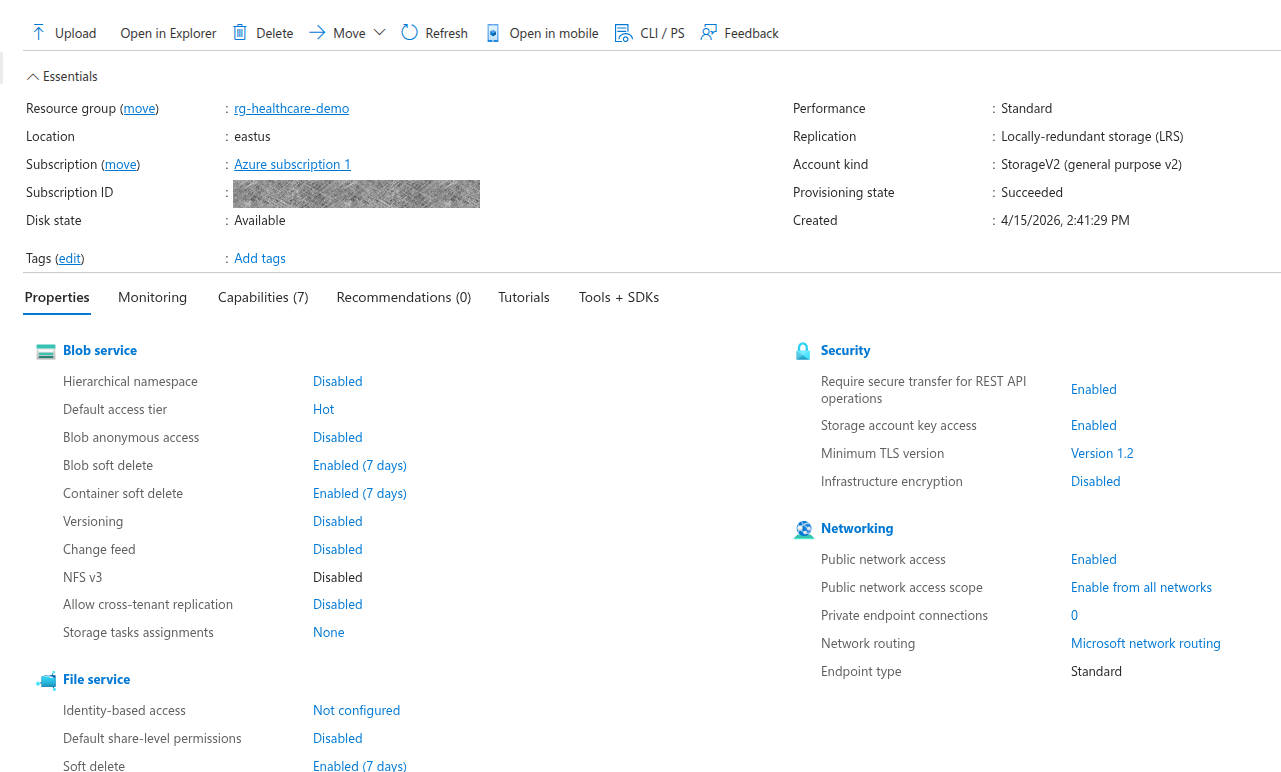Open the Move dropdown chevron

[379, 33]
